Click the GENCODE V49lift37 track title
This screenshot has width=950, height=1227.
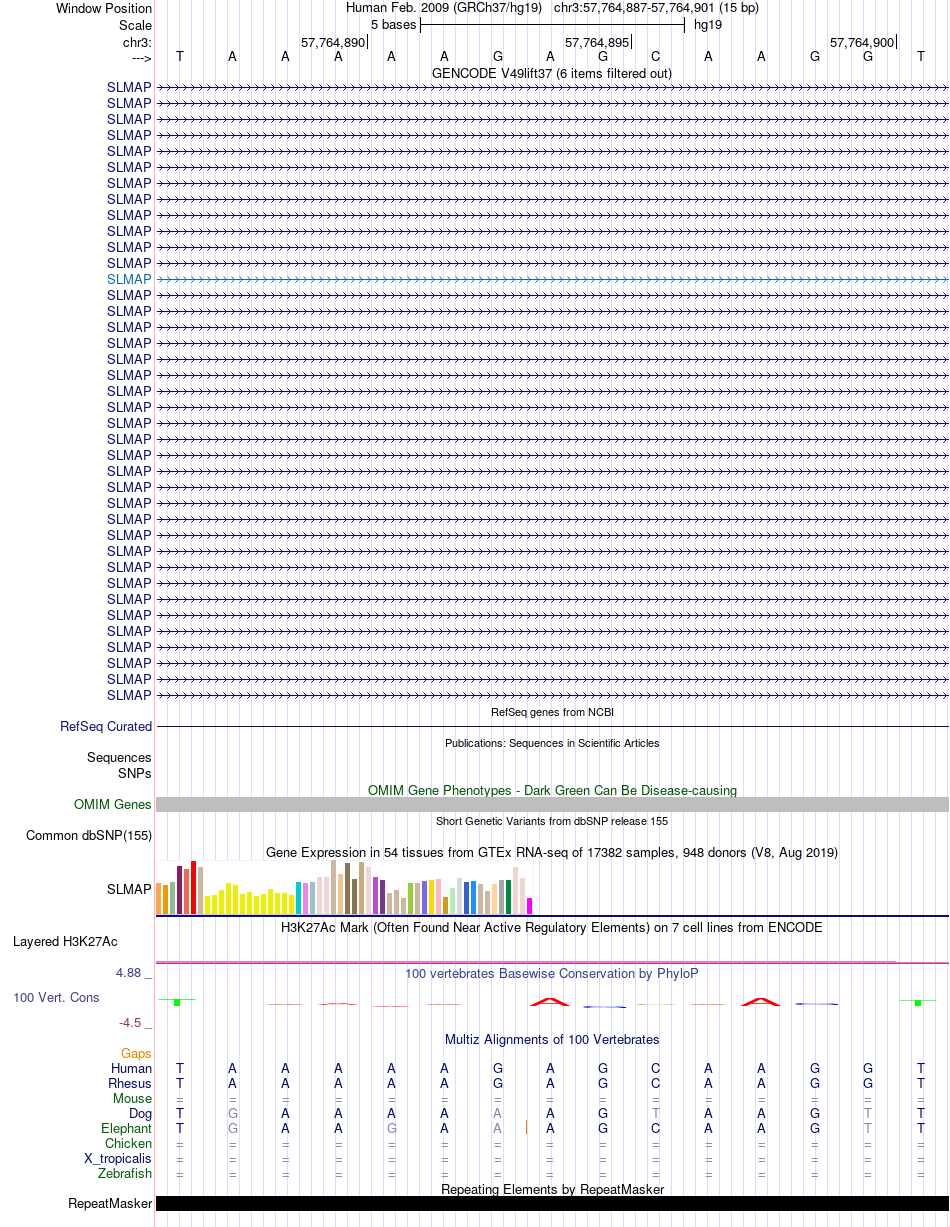click(552, 74)
